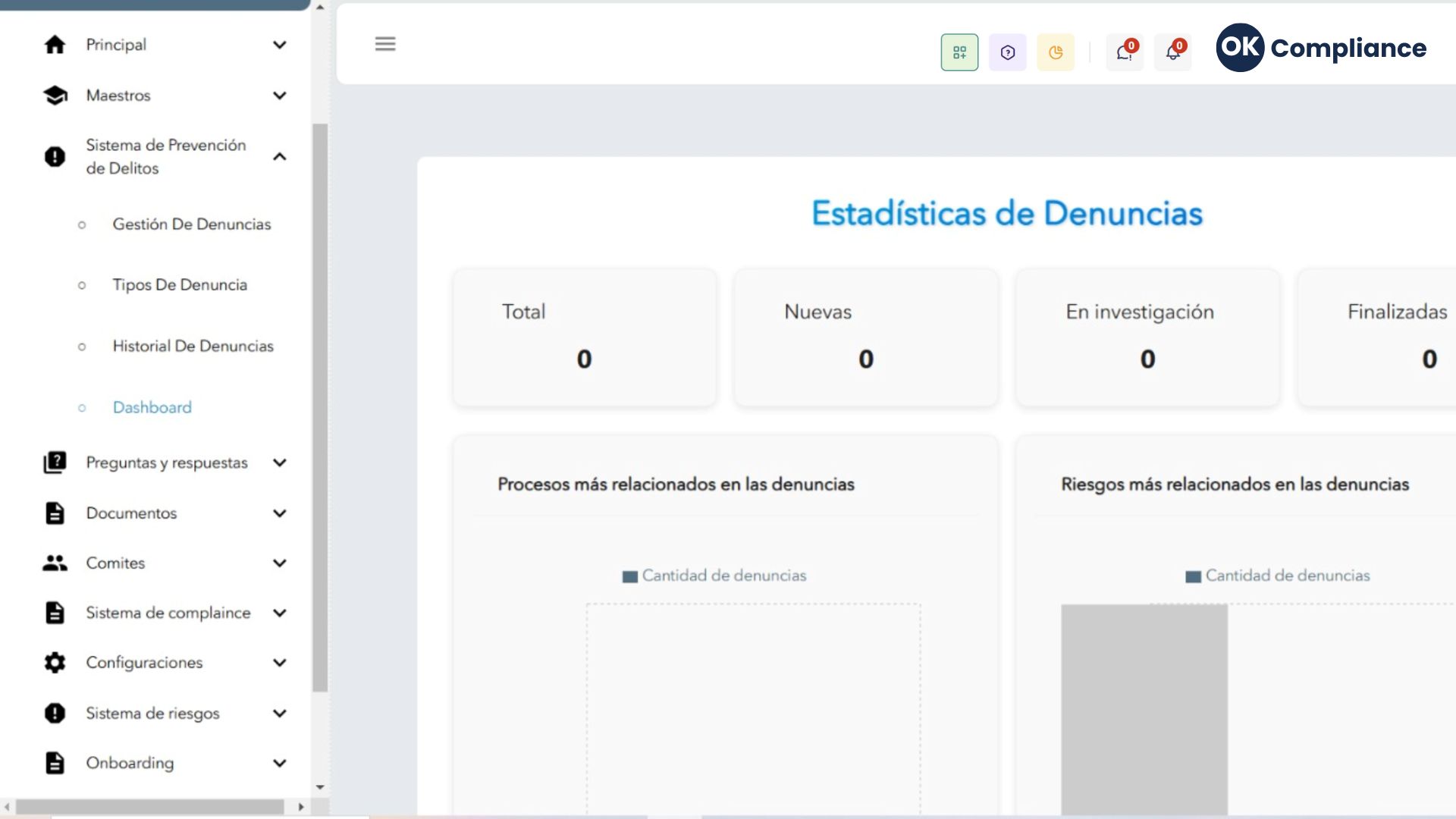This screenshot has width=1456, height=819.
Task: Expand the Sistema de riesgos chevron
Action: [280, 713]
